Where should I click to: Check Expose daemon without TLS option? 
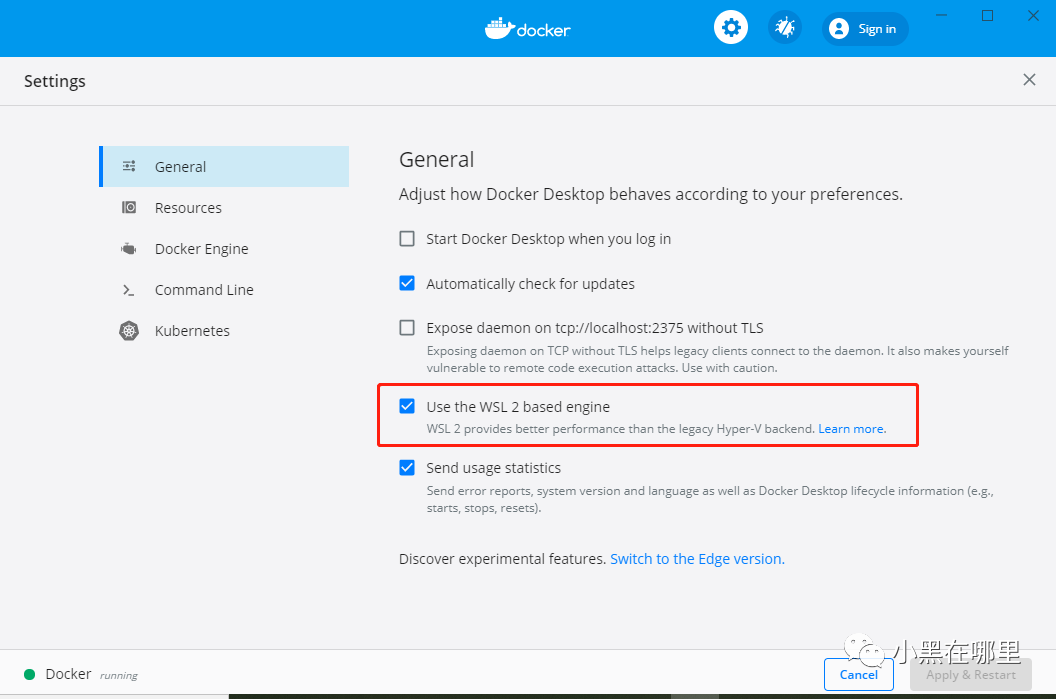[x=407, y=327]
